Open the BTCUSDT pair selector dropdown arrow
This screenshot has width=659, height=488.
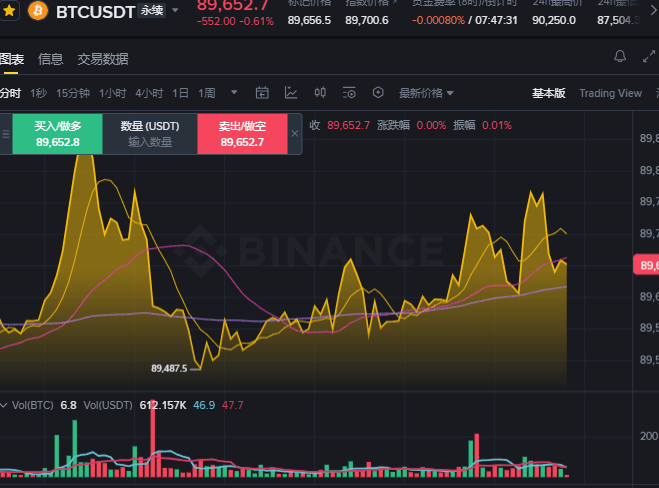(175, 10)
